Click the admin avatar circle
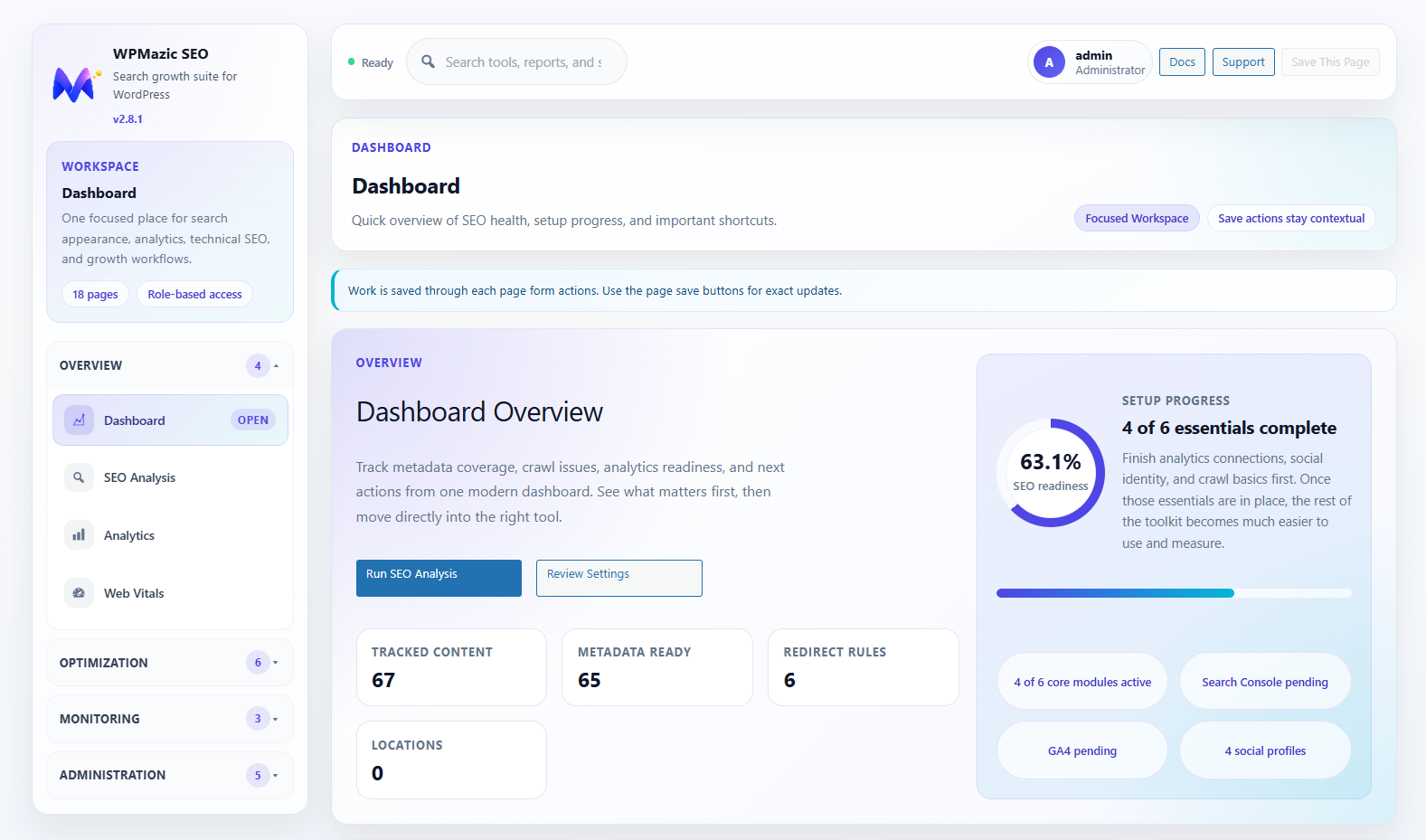The width and height of the screenshot is (1426, 840). pos(1049,62)
